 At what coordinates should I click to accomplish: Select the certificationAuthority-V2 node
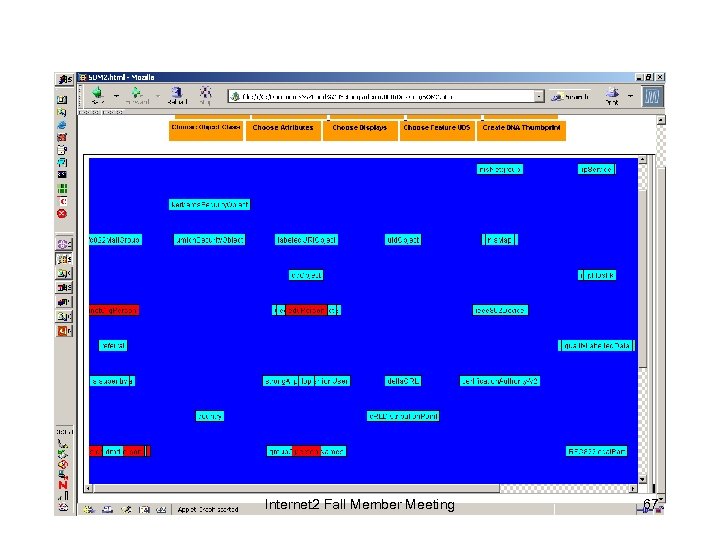point(500,381)
